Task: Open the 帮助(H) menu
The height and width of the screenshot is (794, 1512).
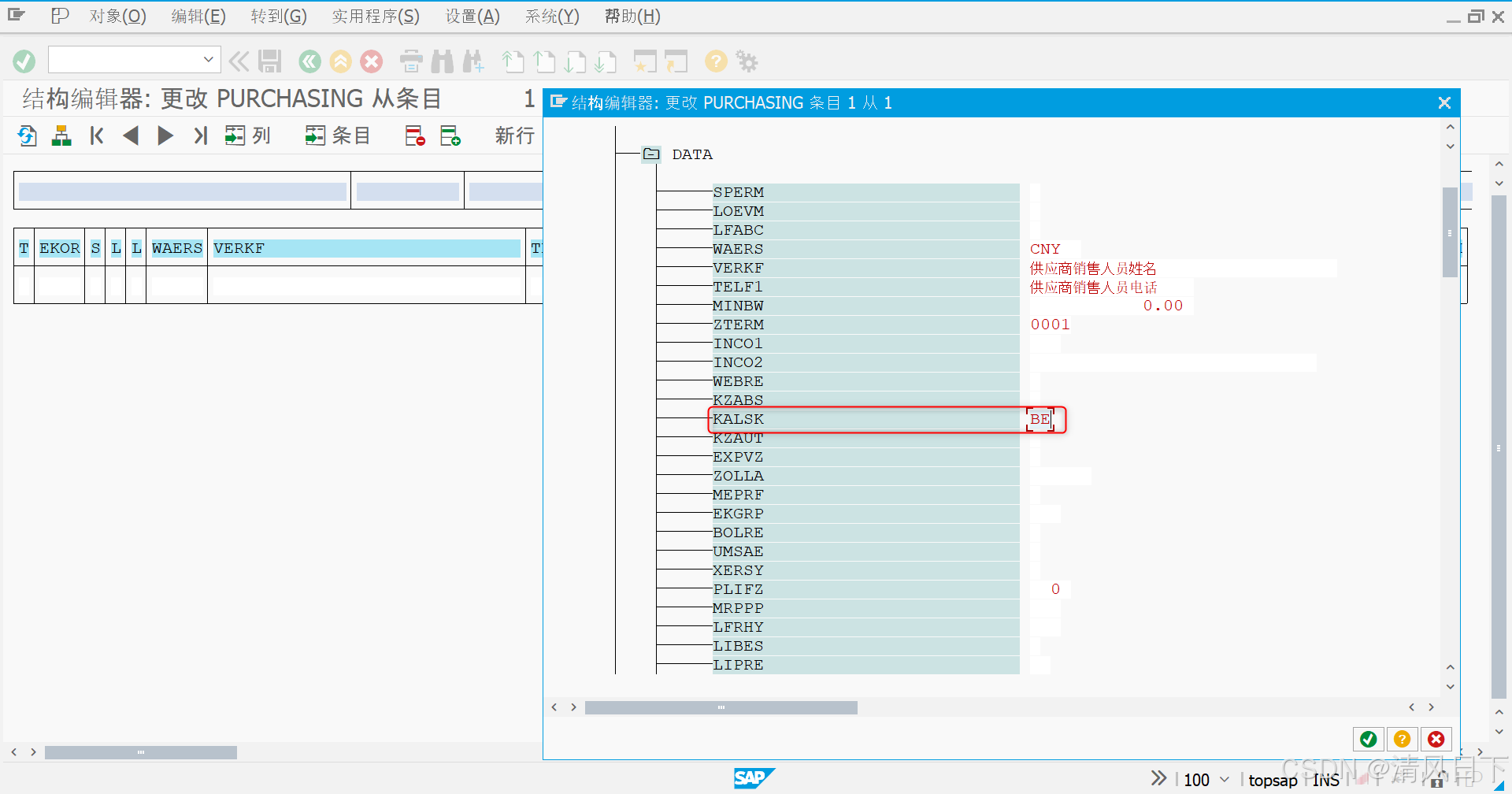Action: [x=632, y=17]
